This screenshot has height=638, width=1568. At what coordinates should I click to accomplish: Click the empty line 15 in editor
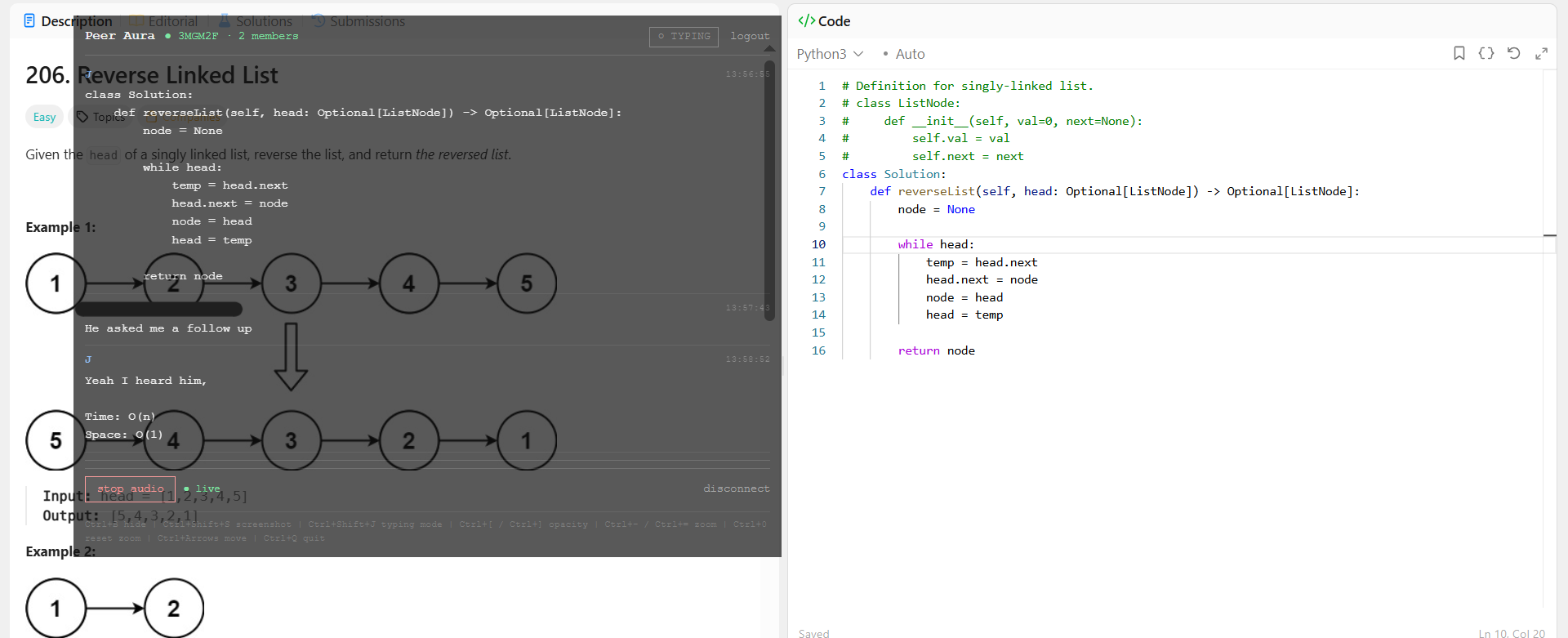[1192, 332]
